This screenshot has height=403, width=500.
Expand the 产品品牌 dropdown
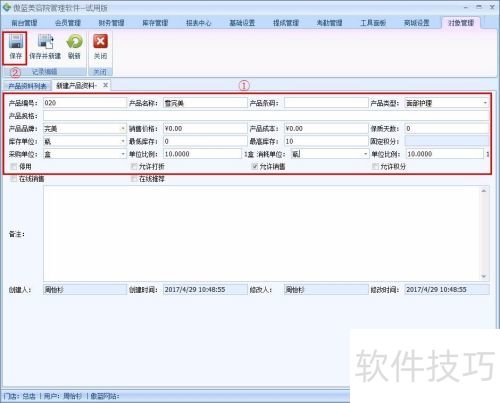click(123, 129)
